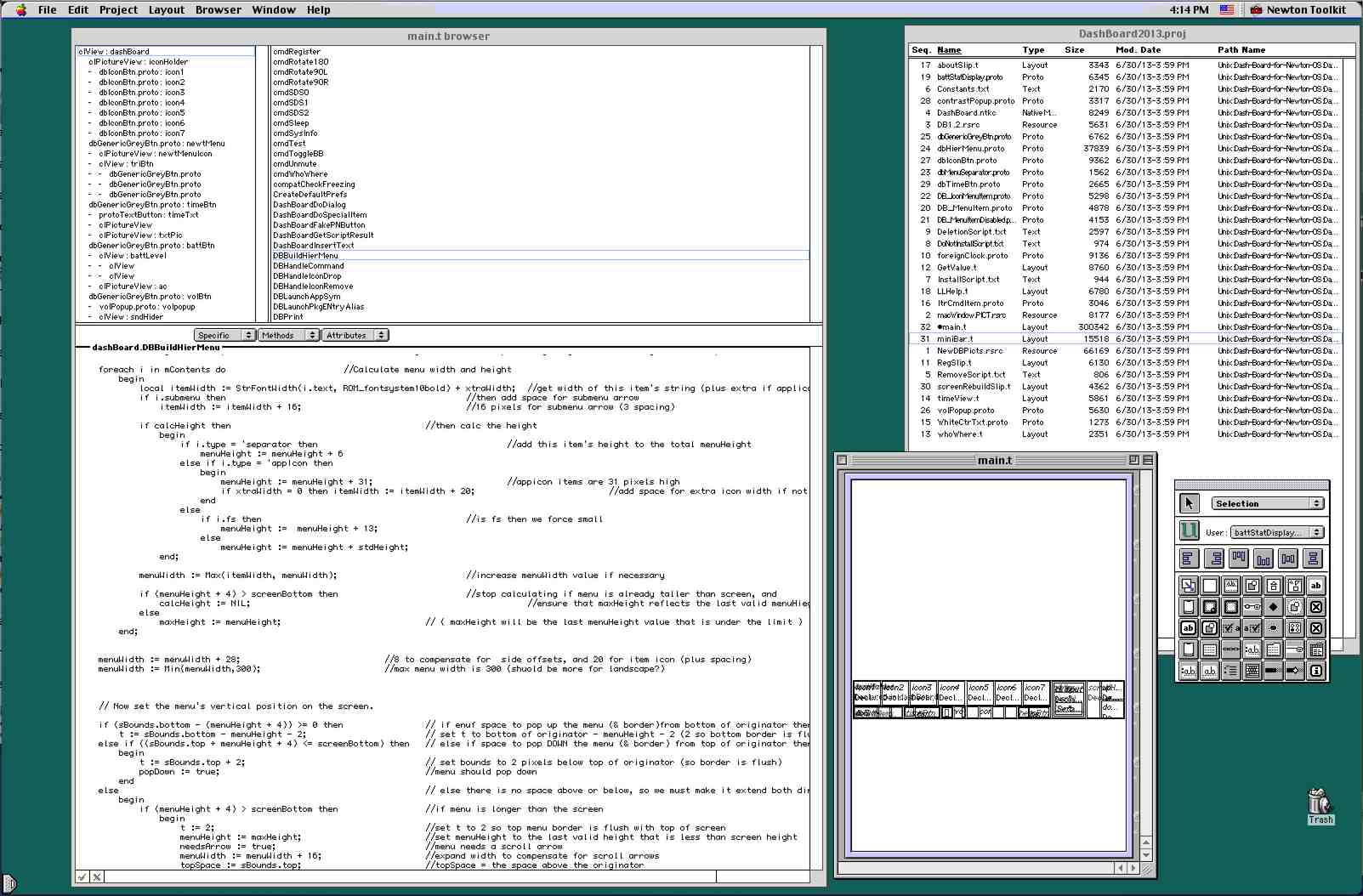The height and width of the screenshot is (896, 1363).
Task: Select the folder tab view tool icon
Action: point(1274,649)
